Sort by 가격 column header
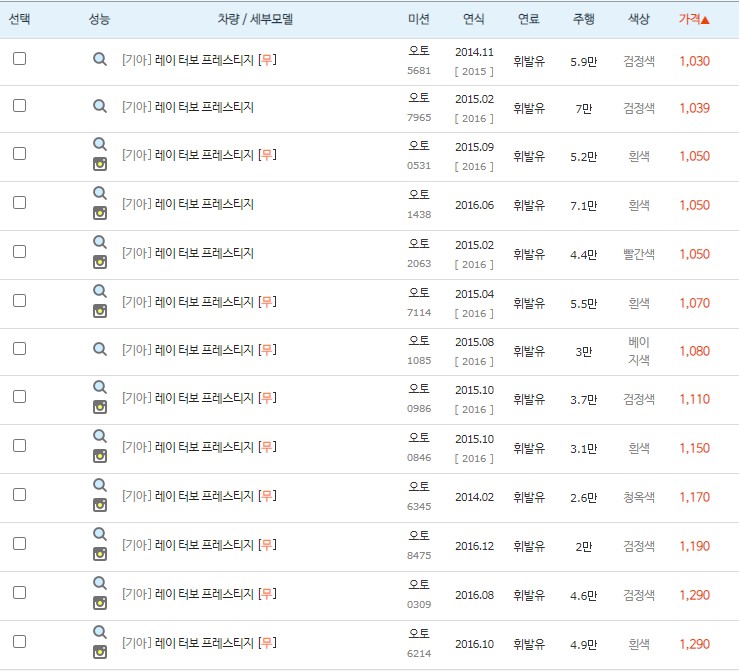Screen dimensions: 739x671 pos(694,19)
